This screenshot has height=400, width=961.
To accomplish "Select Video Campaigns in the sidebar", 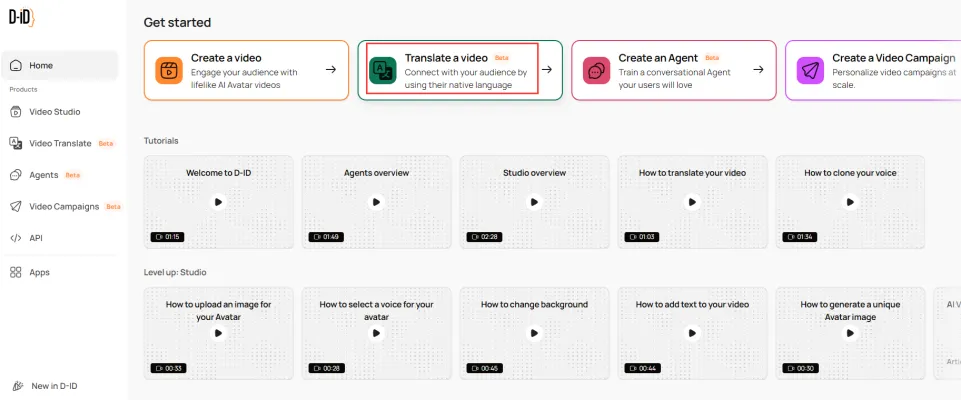I will pos(64,206).
